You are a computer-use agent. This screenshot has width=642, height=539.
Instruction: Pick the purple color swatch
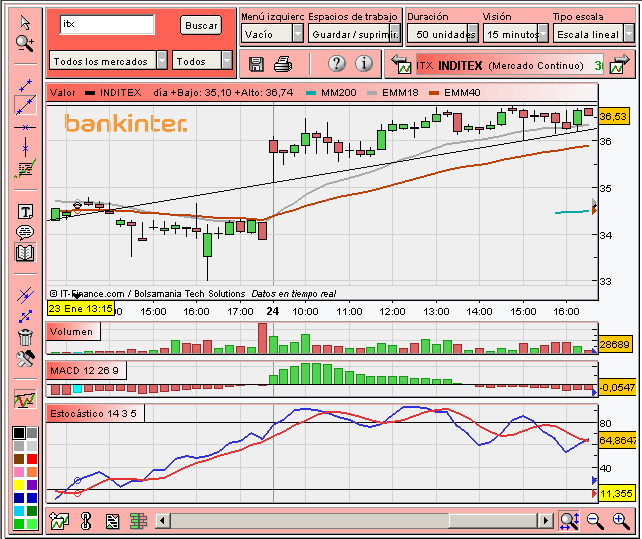pos(32,485)
